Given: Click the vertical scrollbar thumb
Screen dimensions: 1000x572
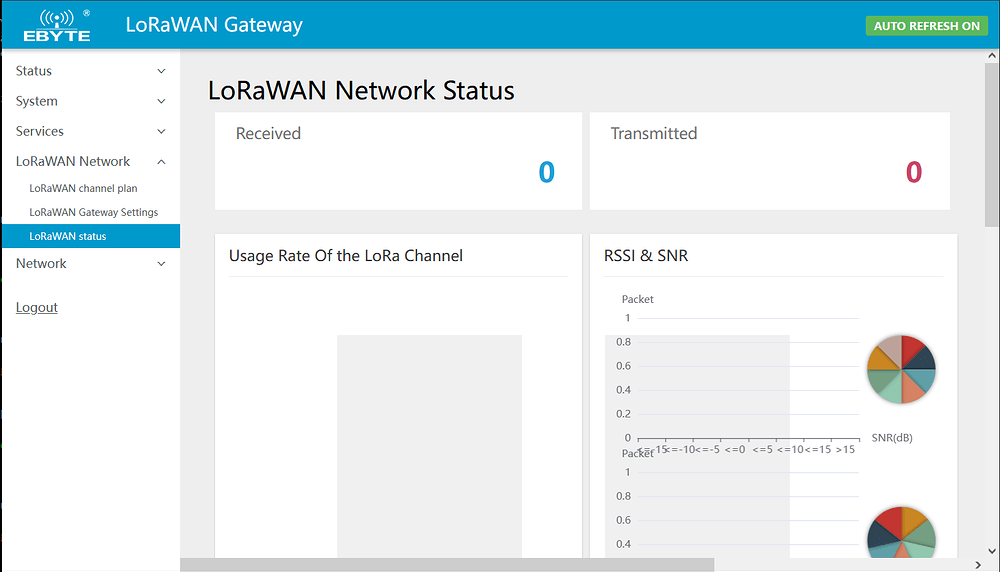Looking at the screenshot, I should (x=991, y=140).
